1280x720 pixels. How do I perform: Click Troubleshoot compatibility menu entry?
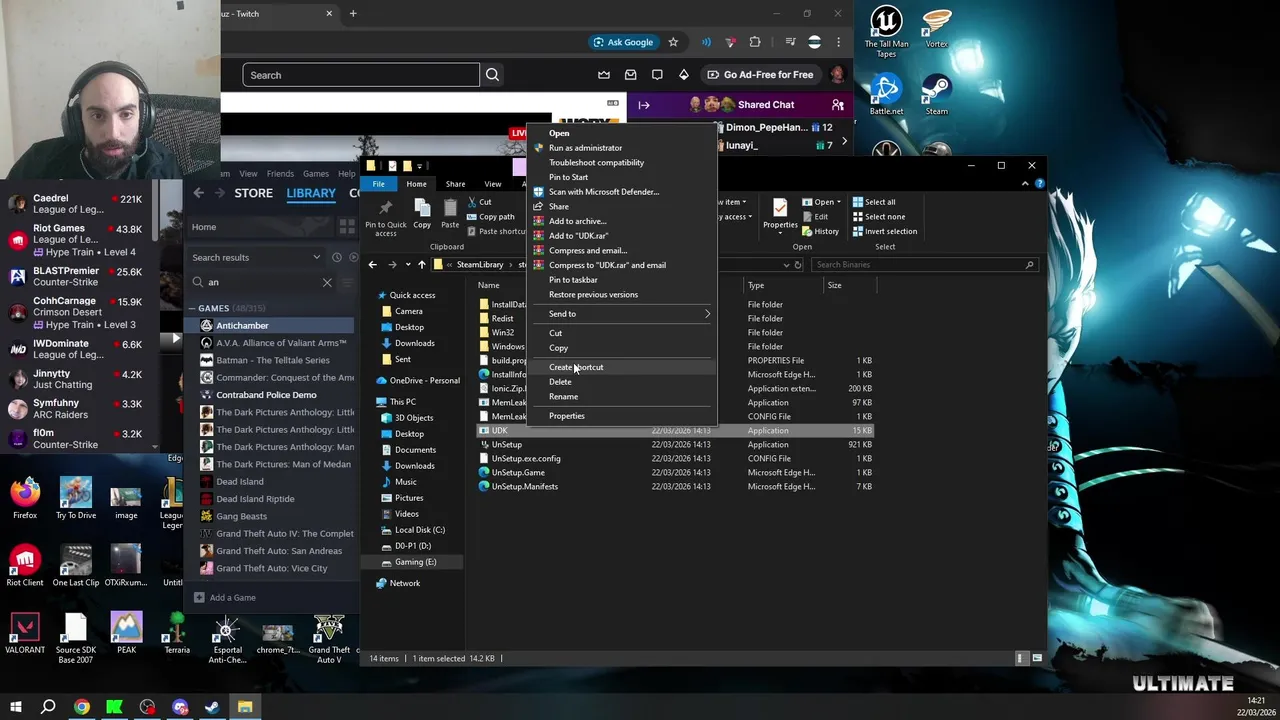pyautogui.click(x=596, y=162)
